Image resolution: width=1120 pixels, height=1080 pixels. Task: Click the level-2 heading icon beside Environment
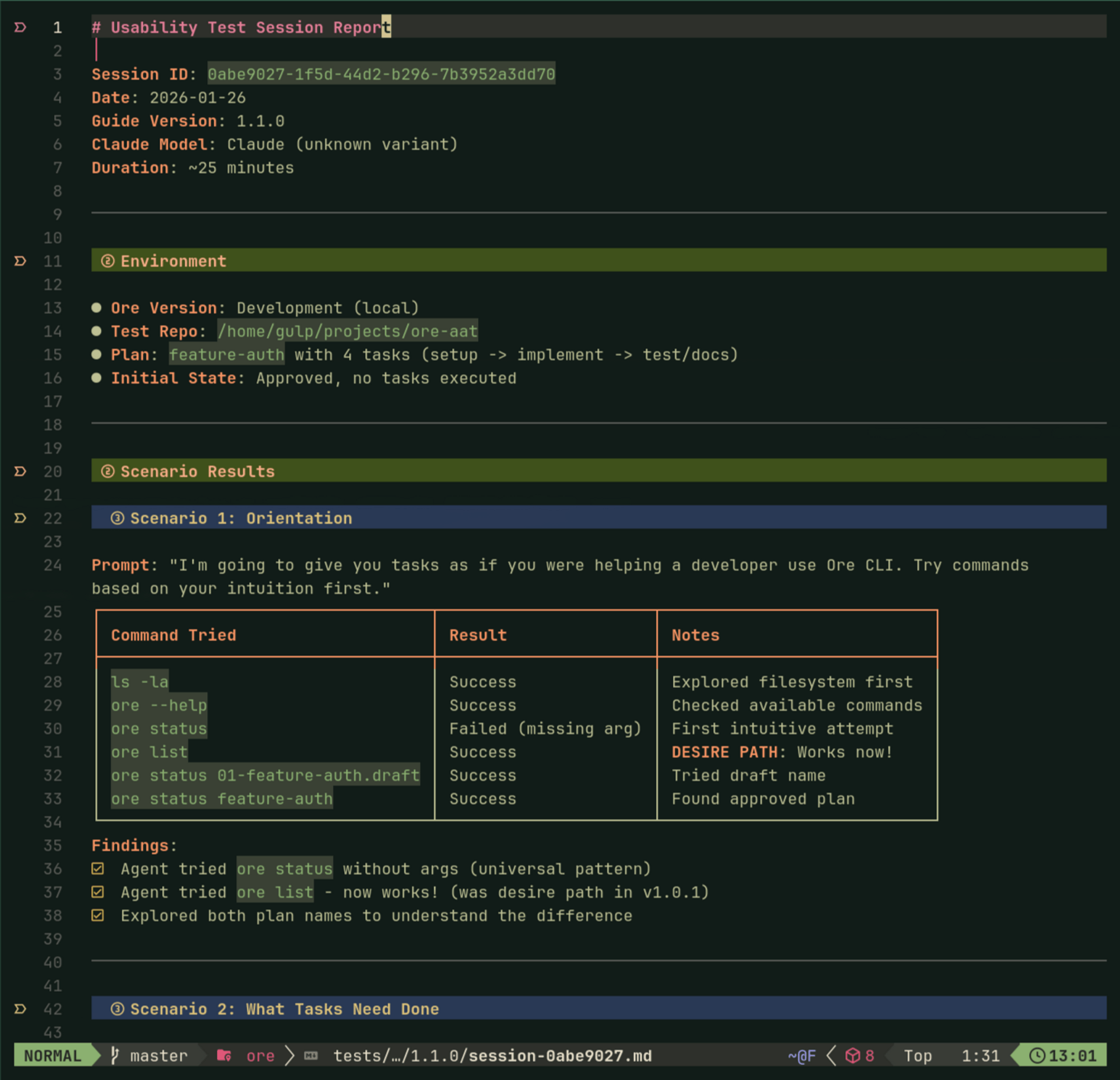coord(107,261)
